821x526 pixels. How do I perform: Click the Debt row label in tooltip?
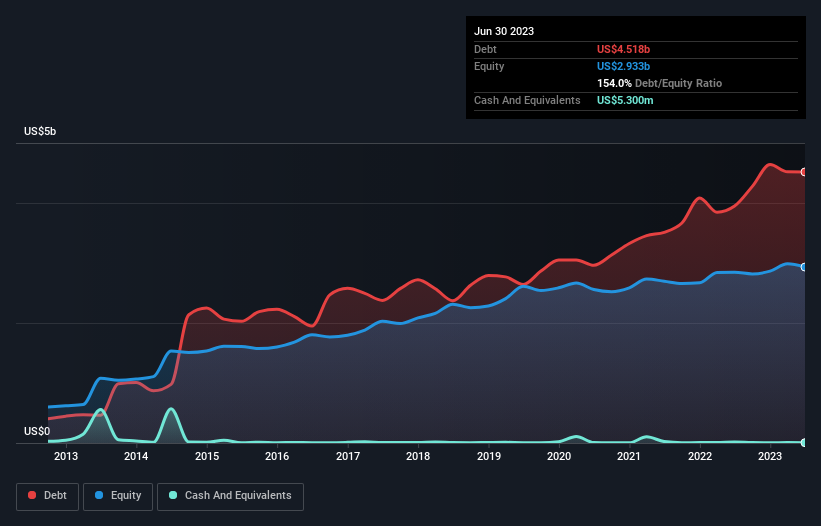pos(485,49)
